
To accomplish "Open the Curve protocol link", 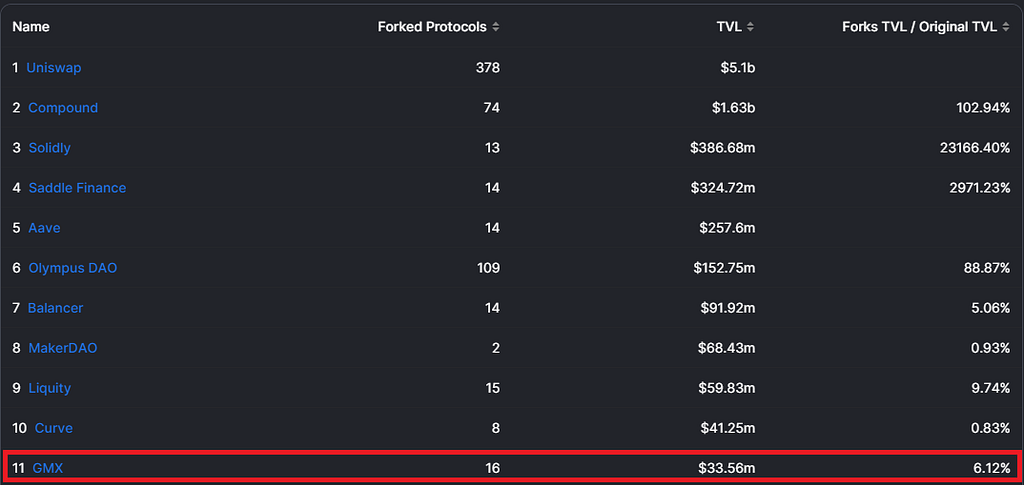I will coord(54,428).
